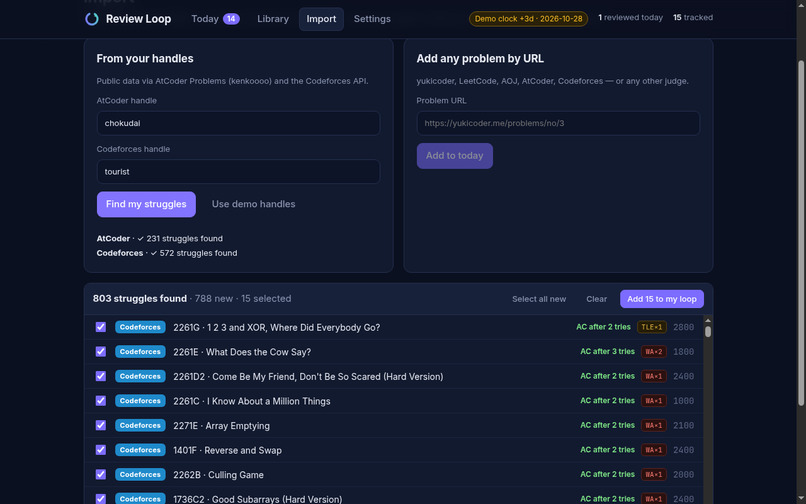Click the TLE×1 tag on 2261G row

coord(652,327)
